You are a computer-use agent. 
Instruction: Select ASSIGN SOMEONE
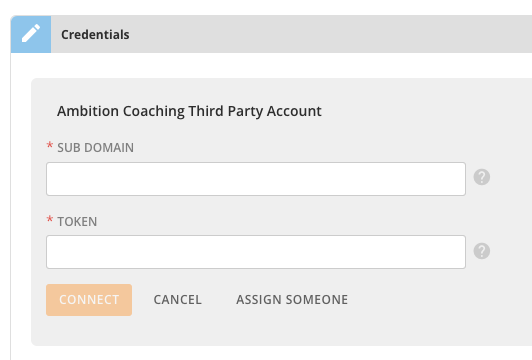click(292, 300)
